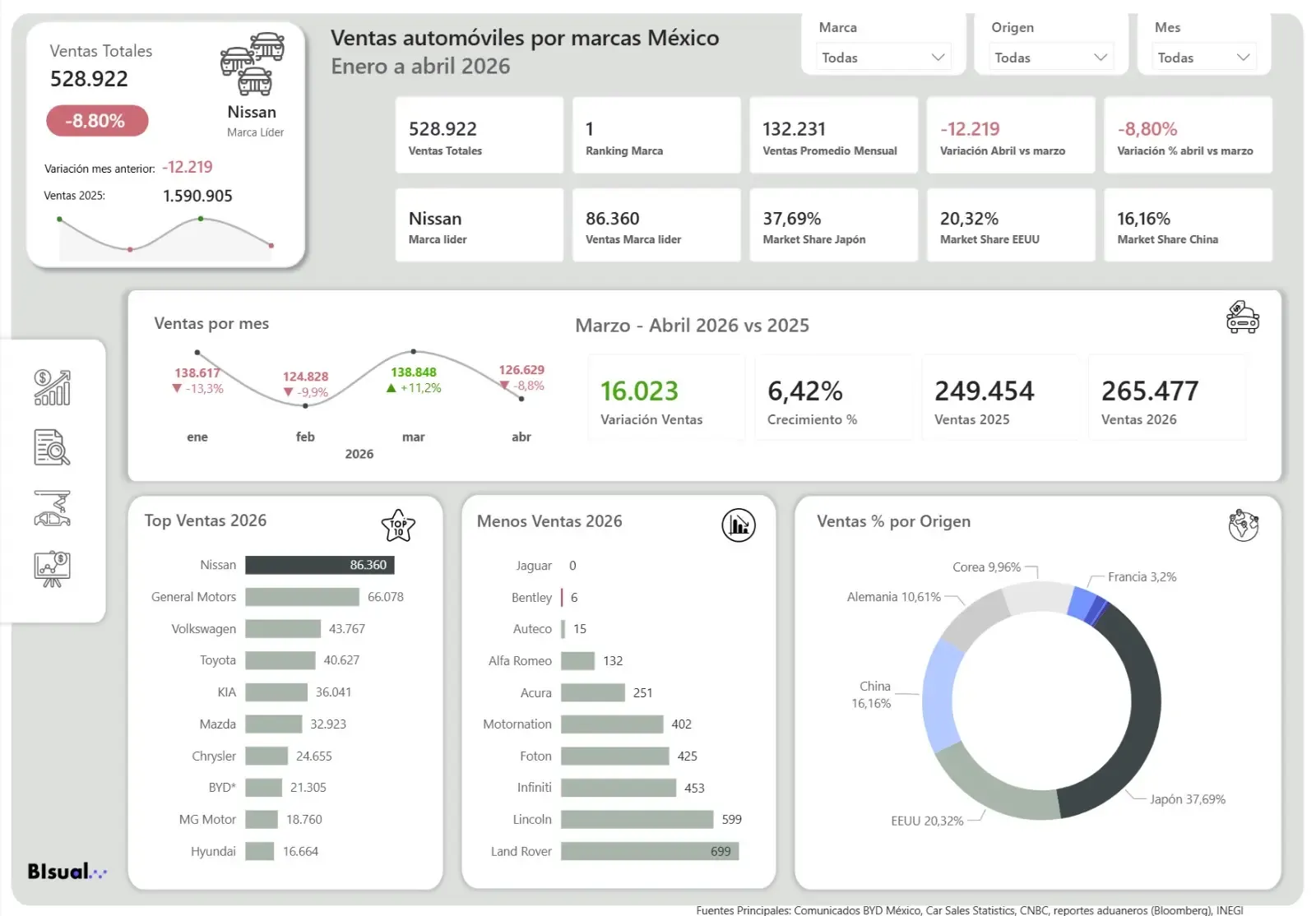Click the declining bar chart icon
Screen dimensions: 1316x916
[x=739, y=525]
